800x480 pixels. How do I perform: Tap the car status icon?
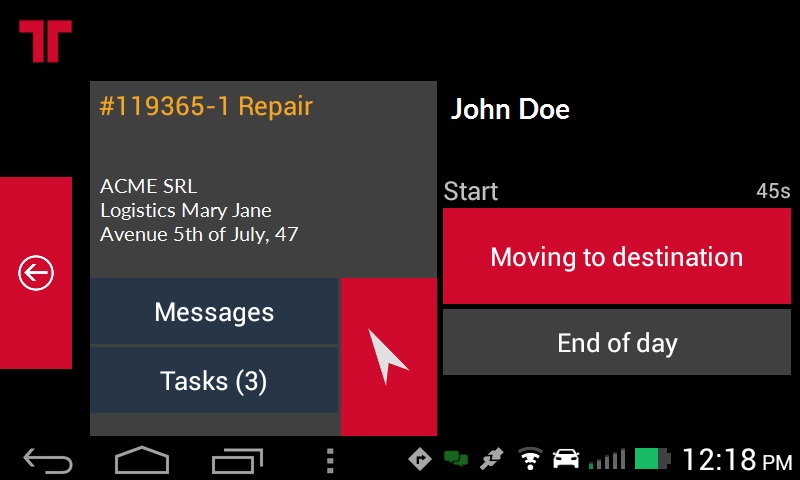click(566, 459)
